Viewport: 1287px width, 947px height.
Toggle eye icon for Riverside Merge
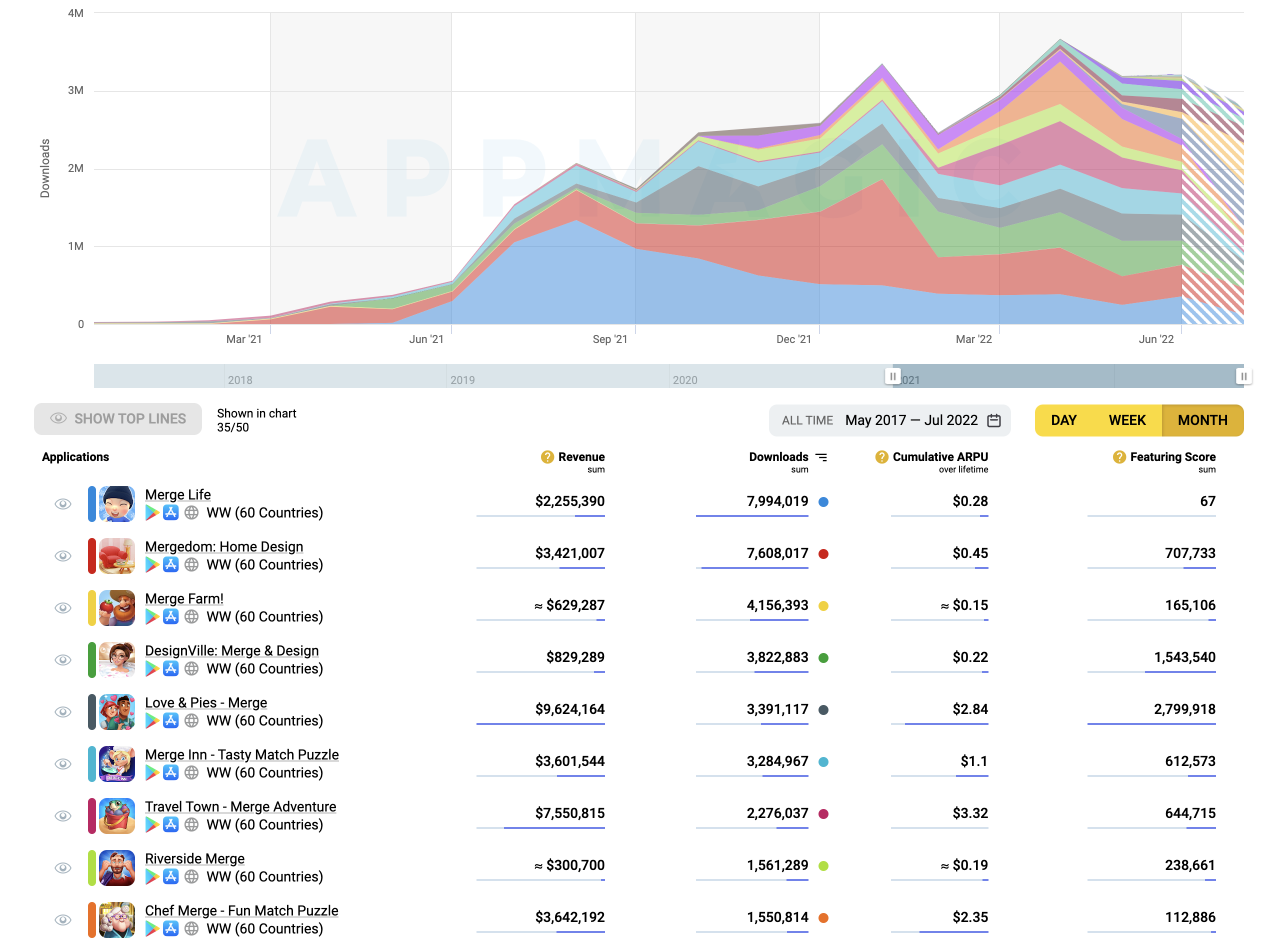pyautogui.click(x=63, y=868)
